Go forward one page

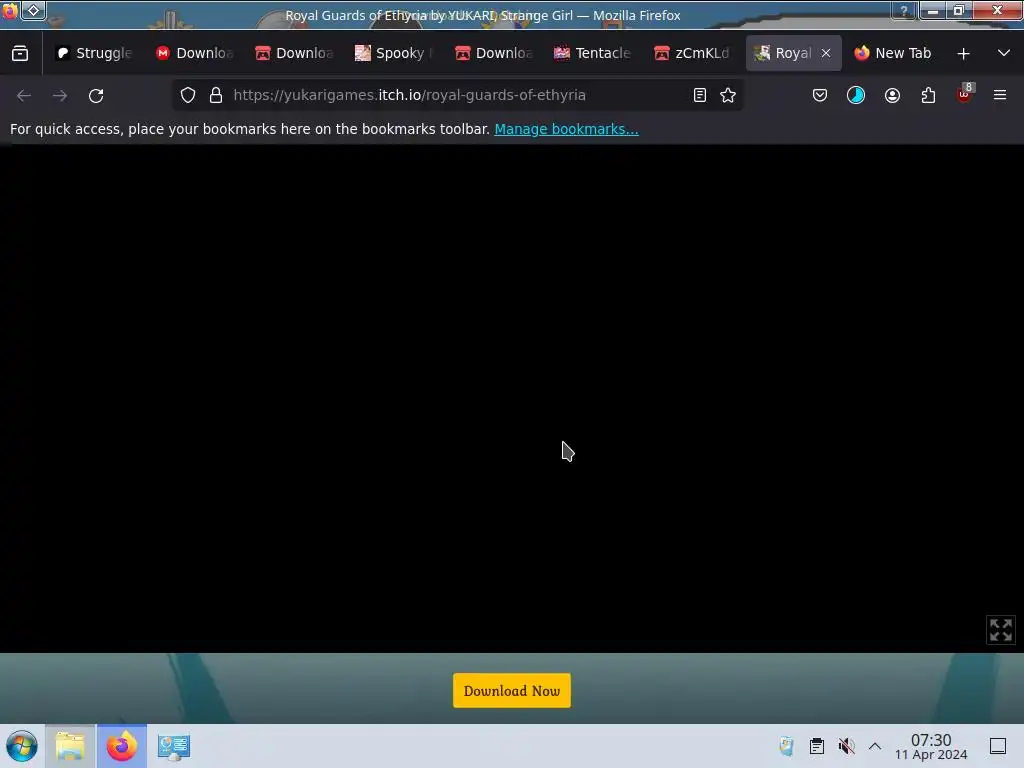click(x=60, y=95)
